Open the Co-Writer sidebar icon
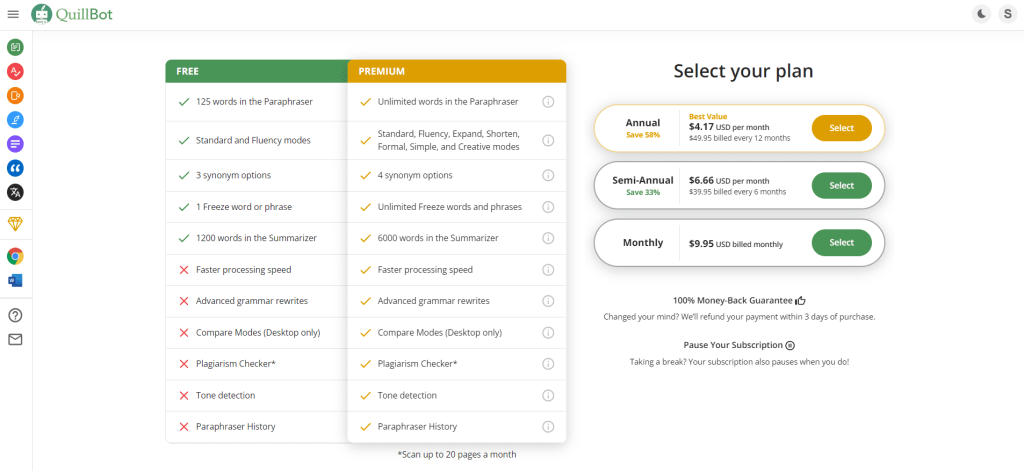The width and height of the screenshot is (1024, 471). tap(15, 120)
